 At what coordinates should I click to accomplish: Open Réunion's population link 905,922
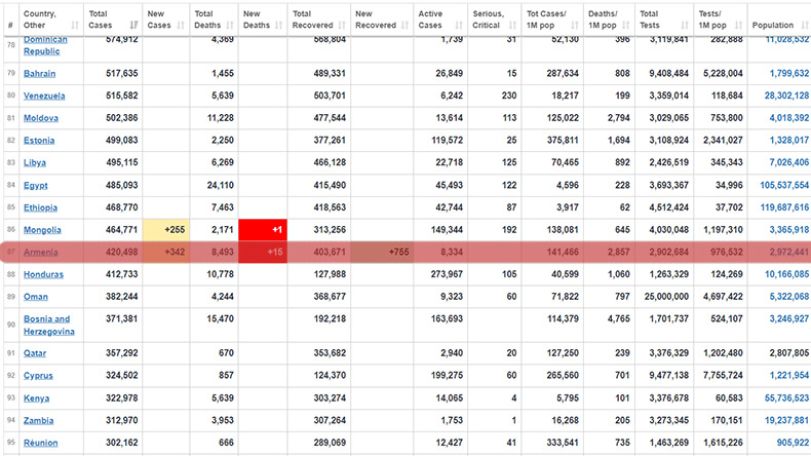coord(792,443)
